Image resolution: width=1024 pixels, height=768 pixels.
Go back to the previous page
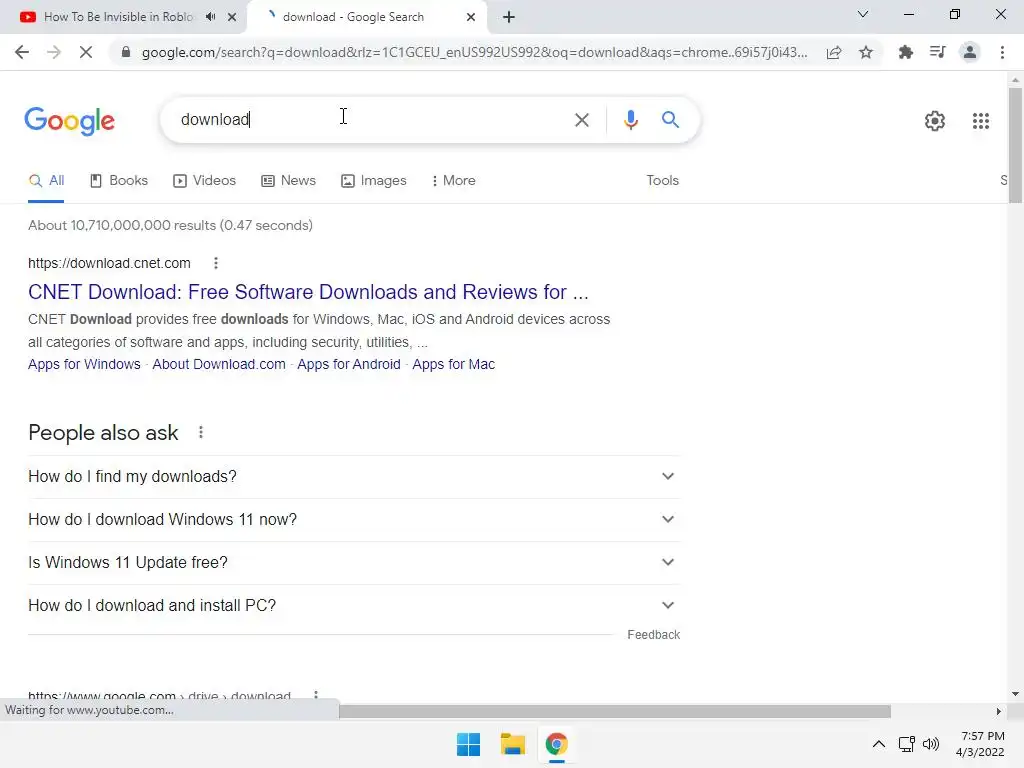22,52
